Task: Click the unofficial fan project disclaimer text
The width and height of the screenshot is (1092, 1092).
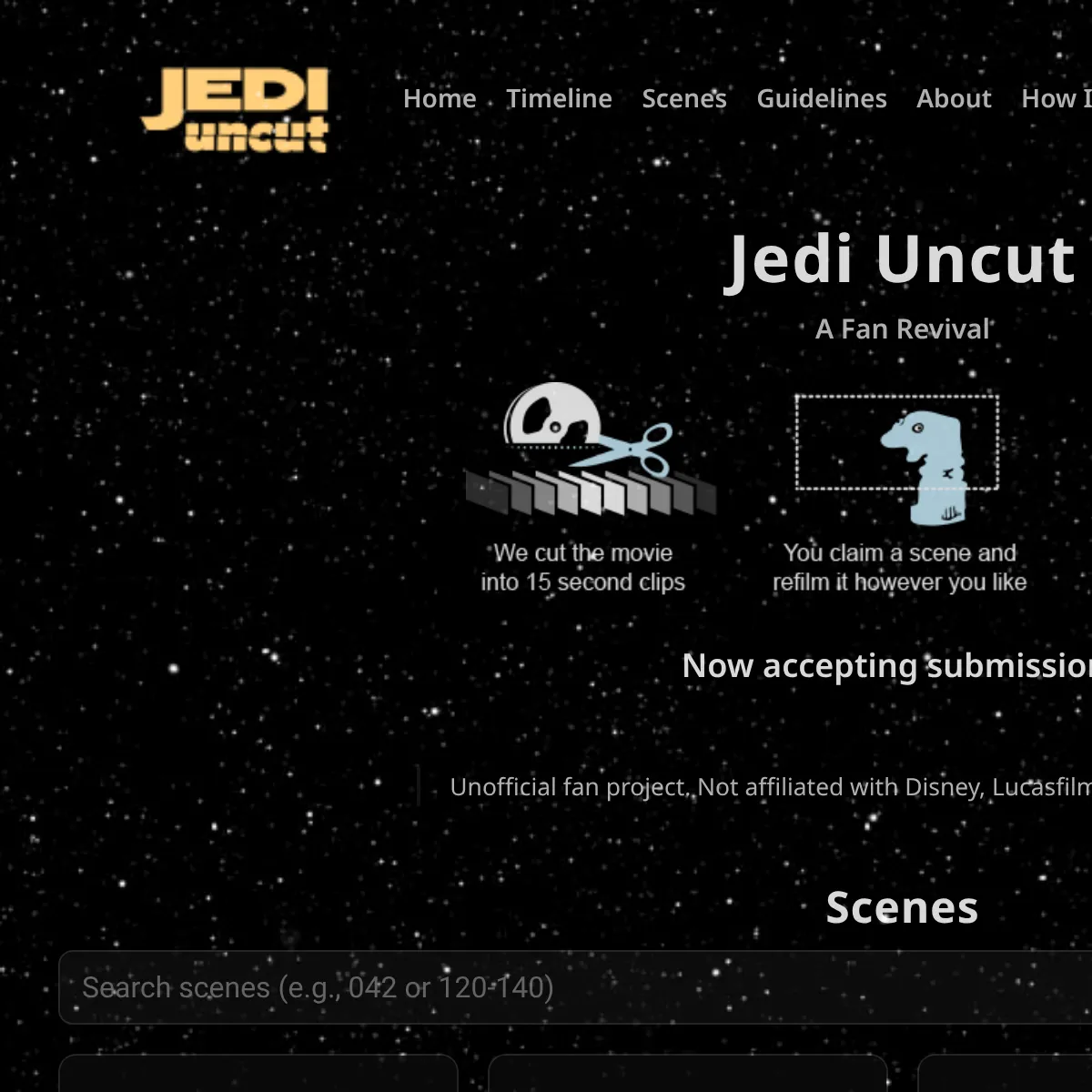Action: [769, 787]
